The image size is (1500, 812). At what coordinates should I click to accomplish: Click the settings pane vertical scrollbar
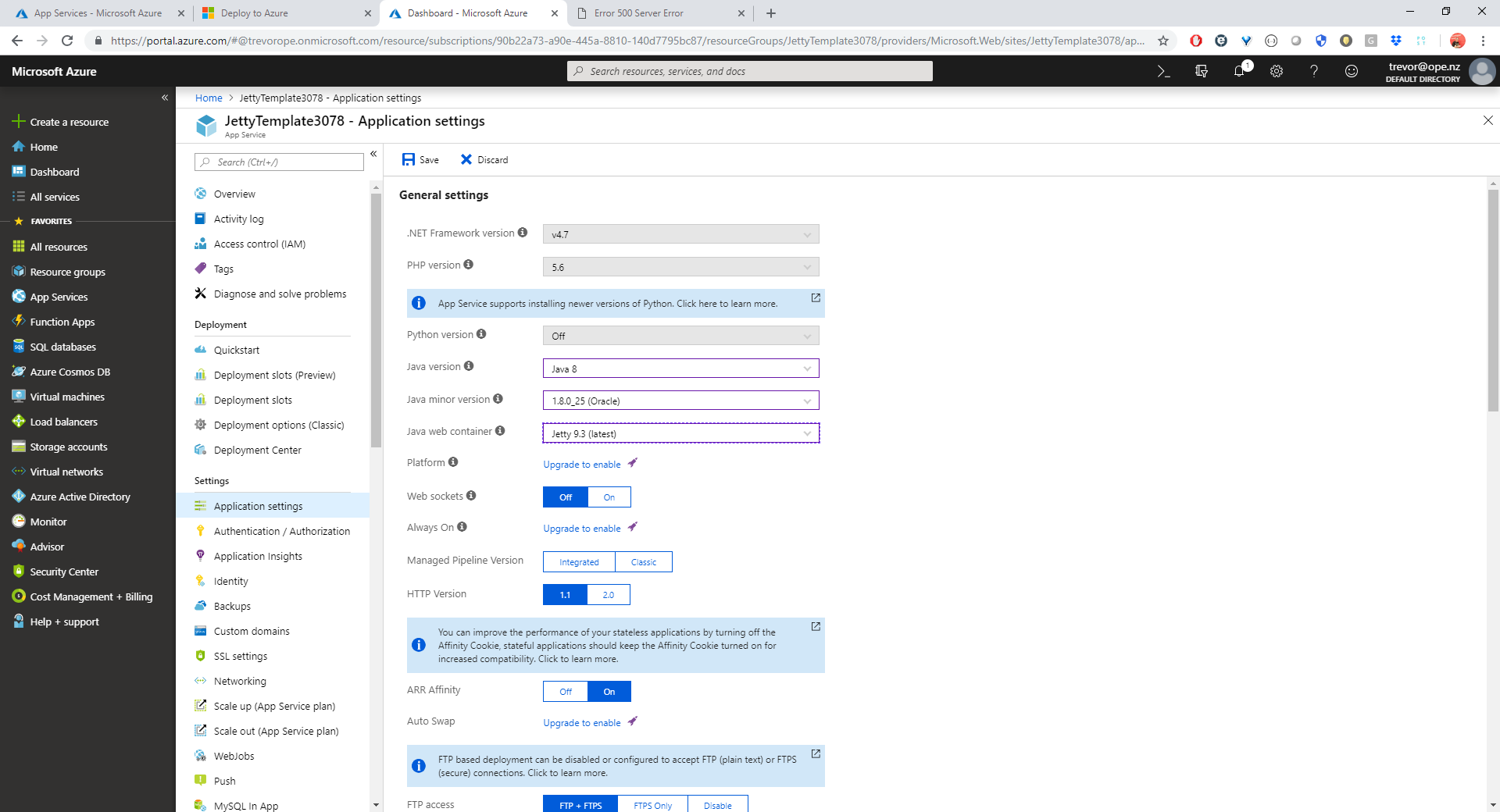coord(1494,301)
